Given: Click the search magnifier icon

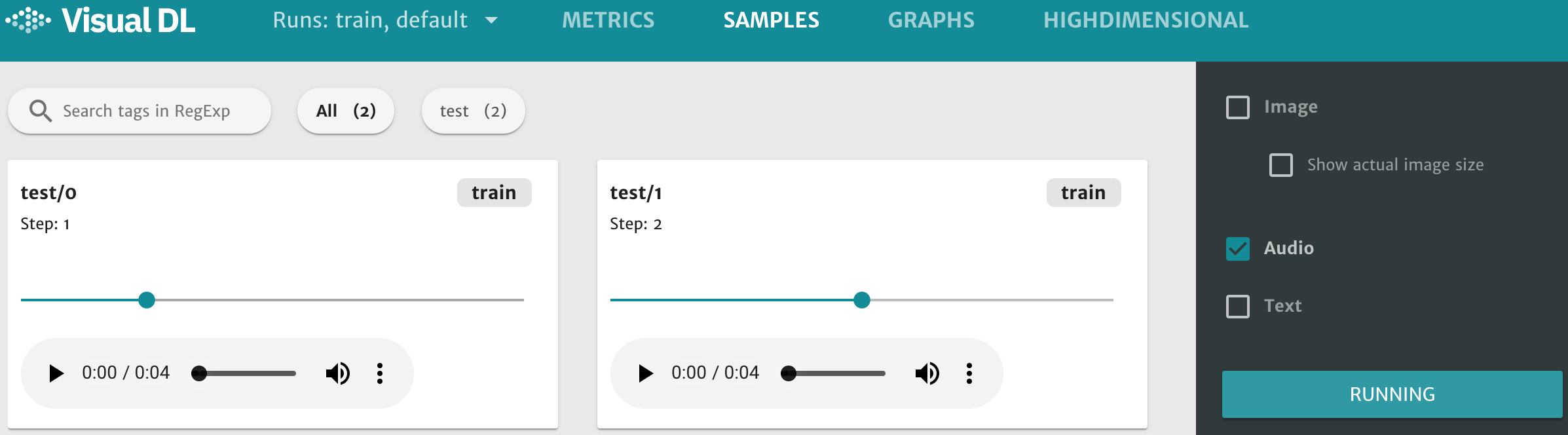Looking at the screenshot, I should (40, 111).
